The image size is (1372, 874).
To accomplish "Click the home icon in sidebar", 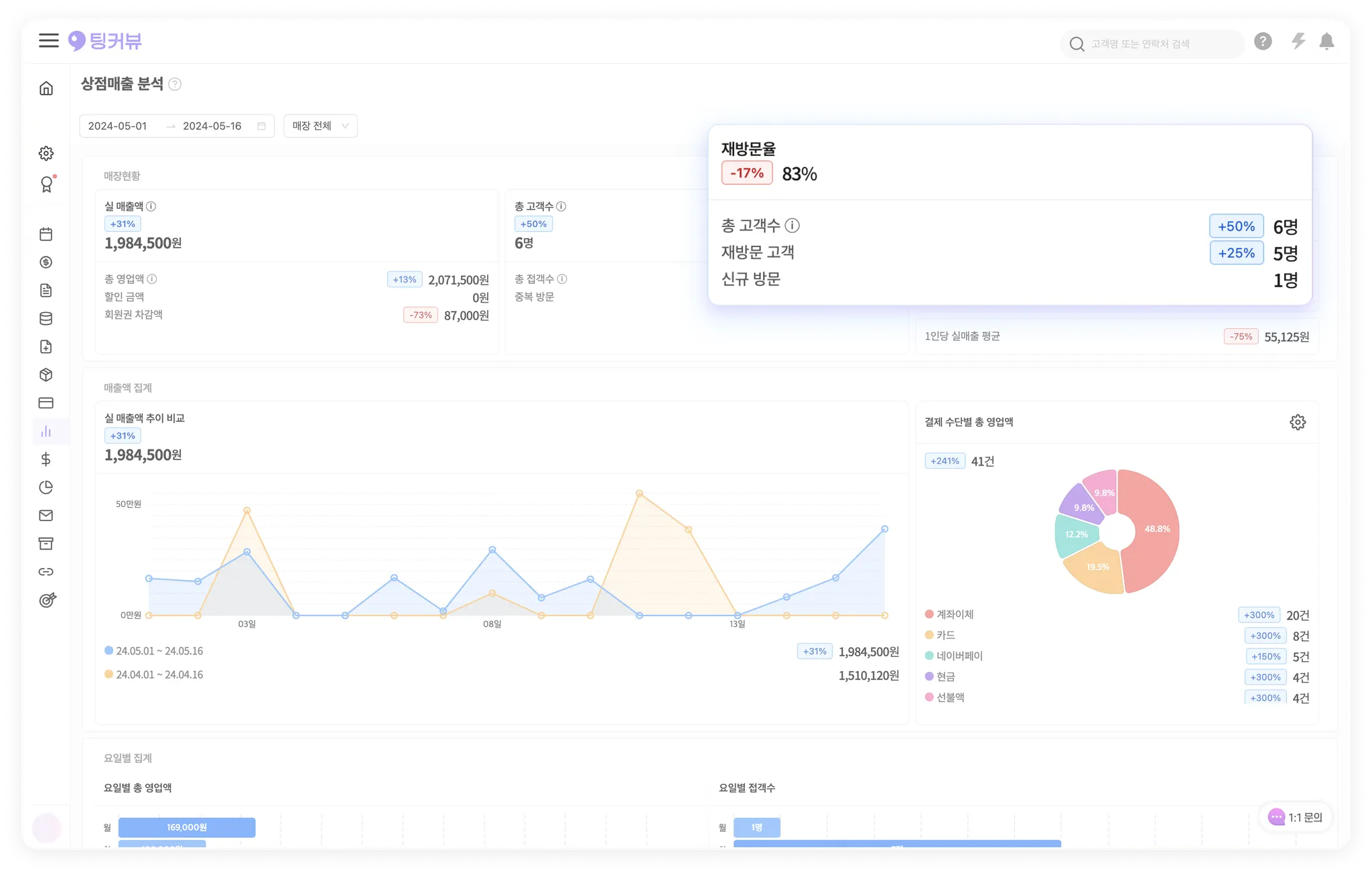I will point(46,88).
